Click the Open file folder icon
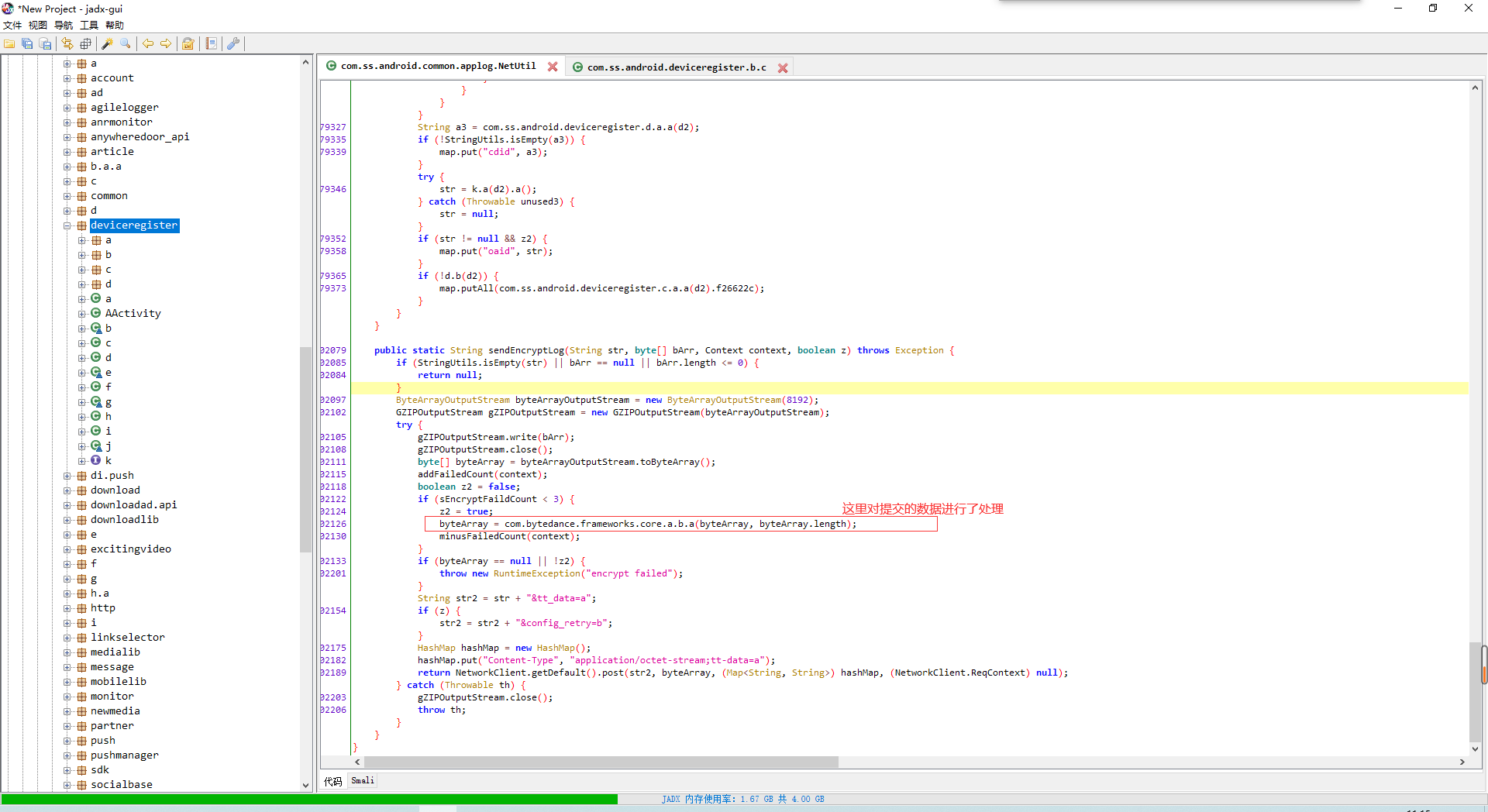The width and height of the screenshot is (1488, 812). tap(9, 44)
